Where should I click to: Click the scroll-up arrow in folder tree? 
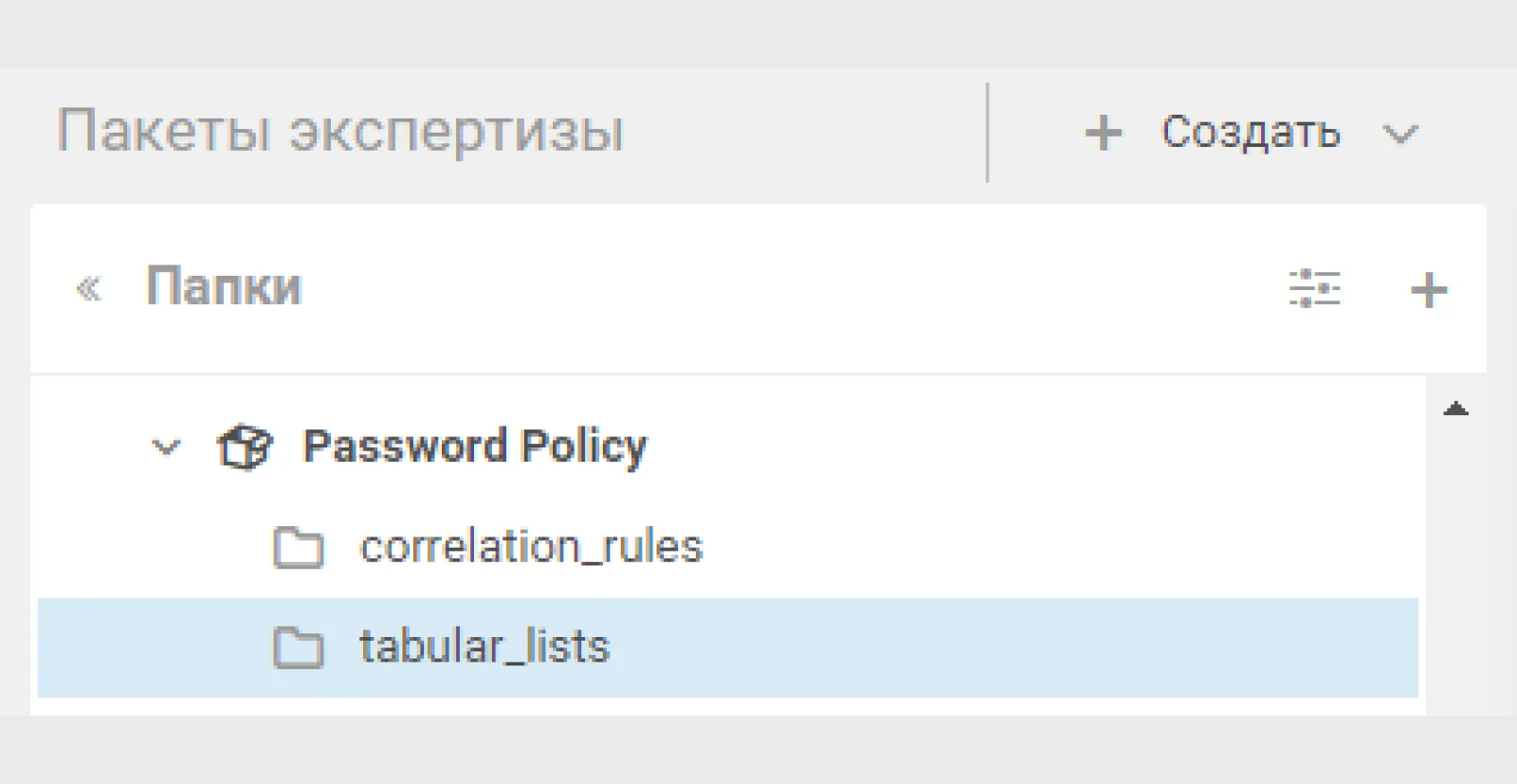[1455, 410]
